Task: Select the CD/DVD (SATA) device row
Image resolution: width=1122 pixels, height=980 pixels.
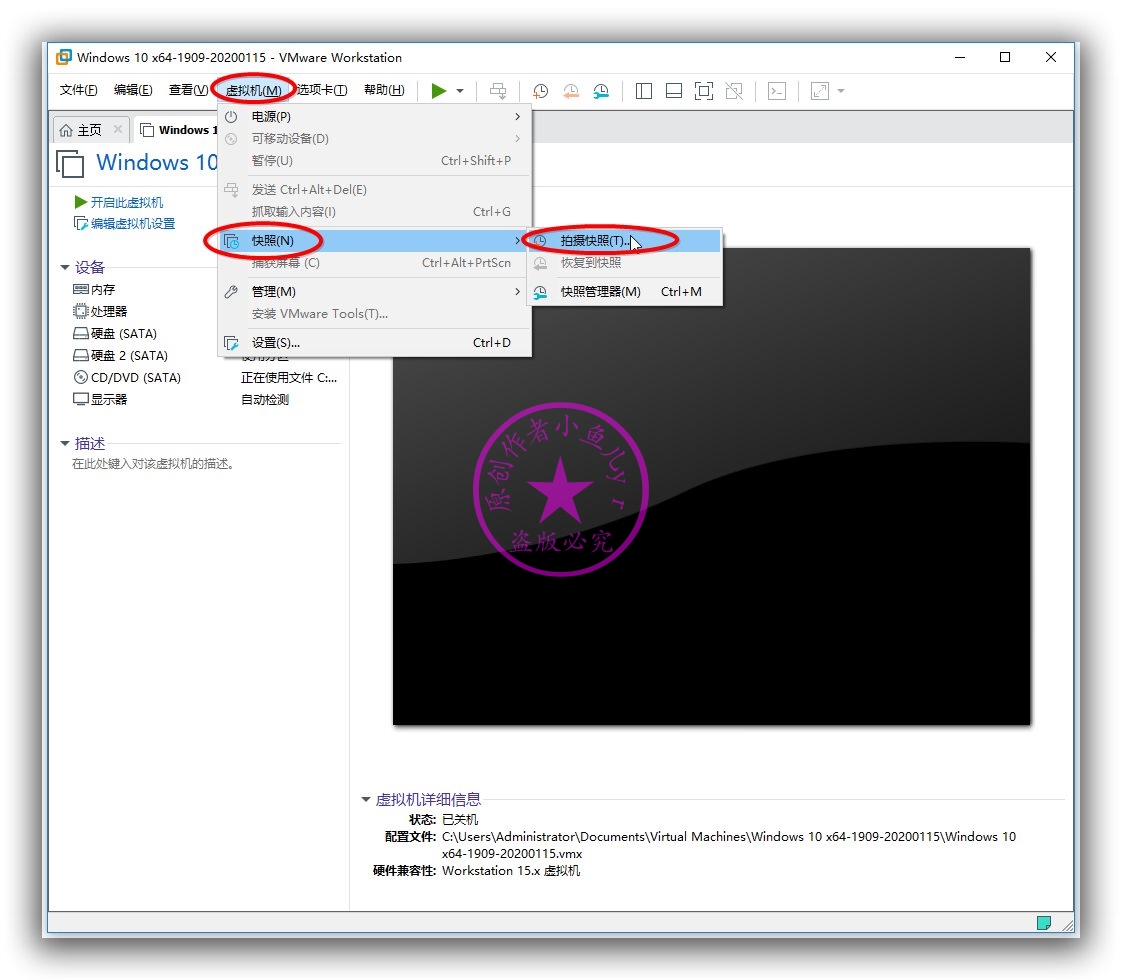Action: pyautogui.click(x=127, y=378)
